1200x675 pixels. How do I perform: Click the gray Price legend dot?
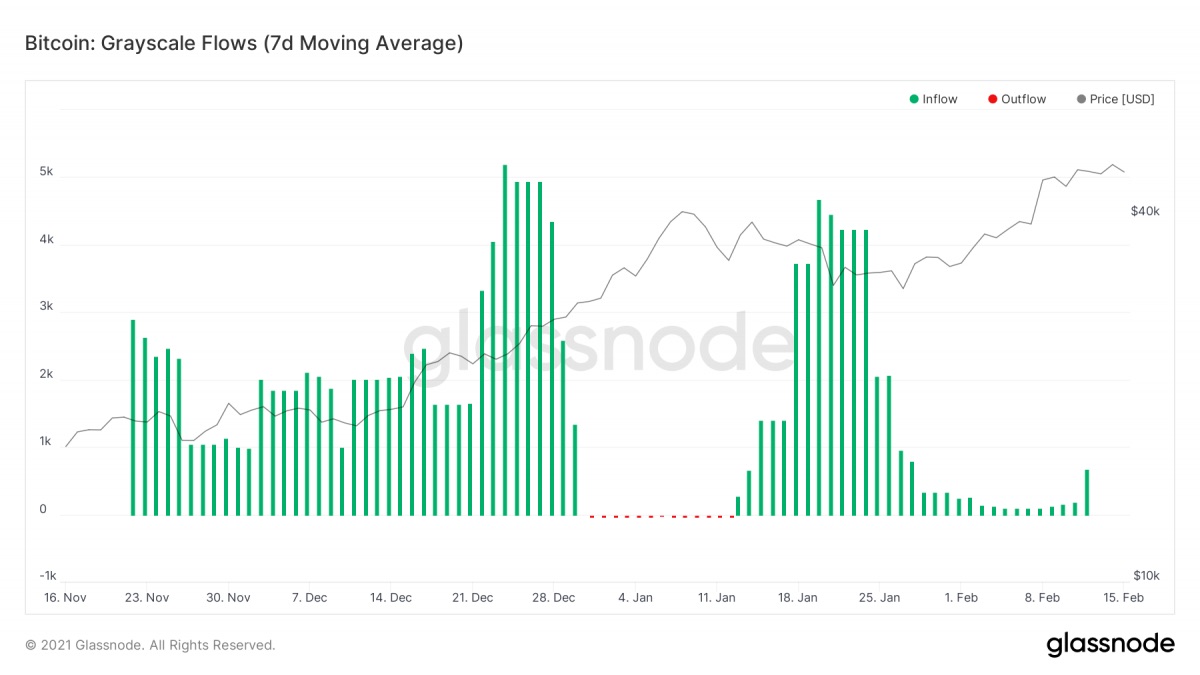[x=1081, y=99]
